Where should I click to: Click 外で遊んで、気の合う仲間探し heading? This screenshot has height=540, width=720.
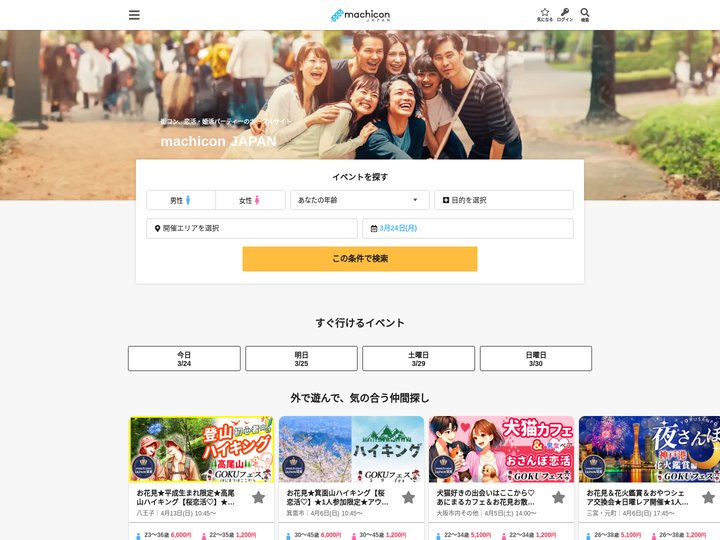click(360, 398)
